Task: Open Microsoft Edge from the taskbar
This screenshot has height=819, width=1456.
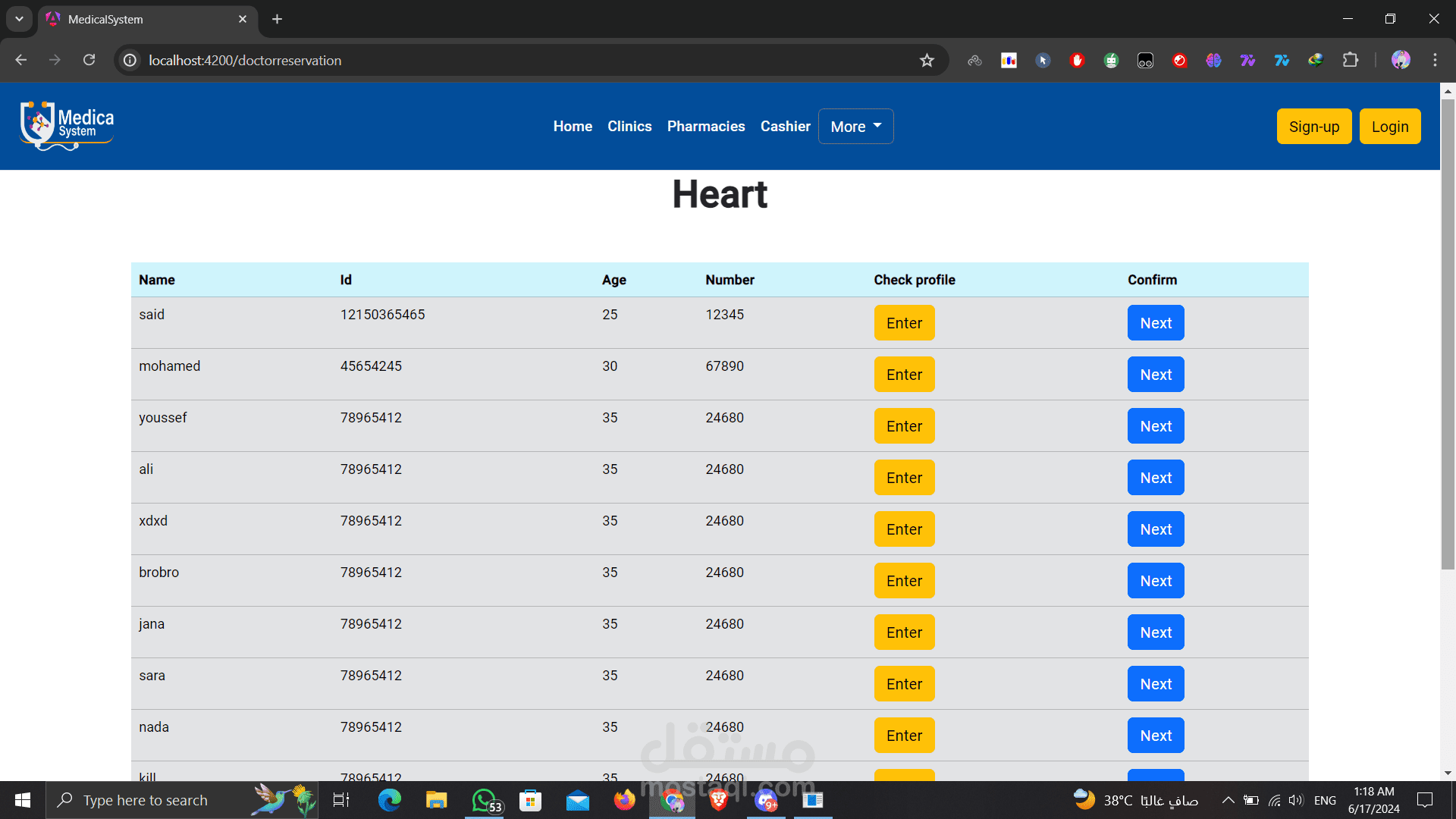Action: pyautogui.click(x=390, y=800)
